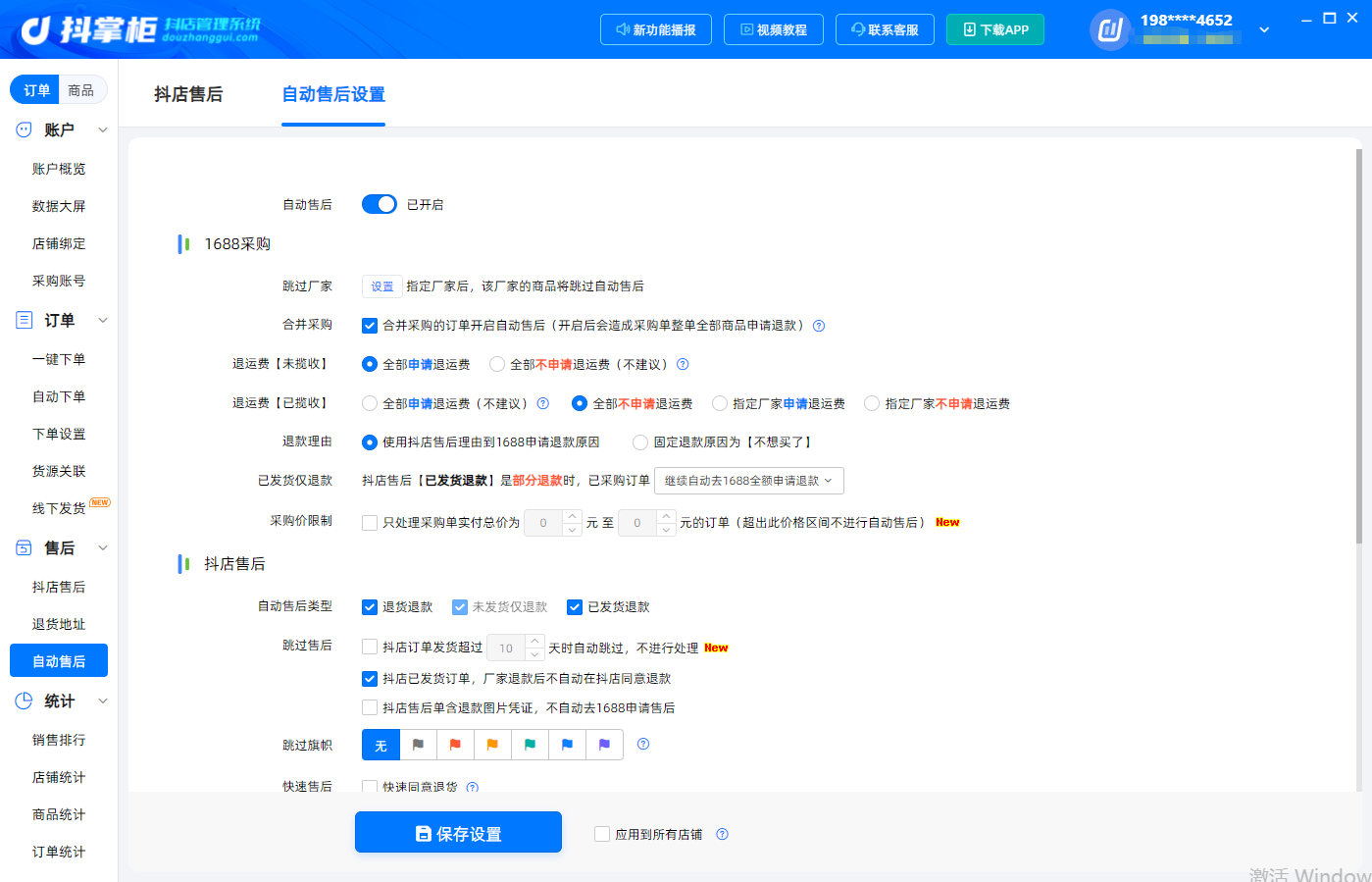The image size is (1372, 882).
Task: Select 无 flag option
Action: [381, 745]
